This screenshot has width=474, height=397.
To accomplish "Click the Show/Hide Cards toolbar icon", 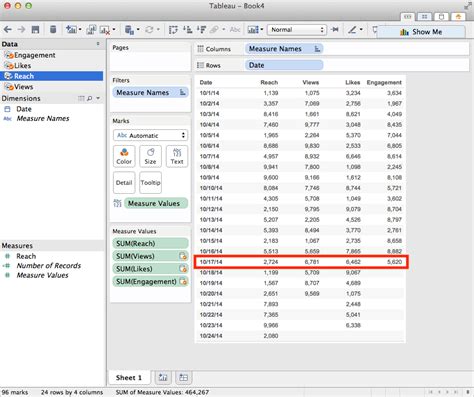I will (x=253, y=30).
